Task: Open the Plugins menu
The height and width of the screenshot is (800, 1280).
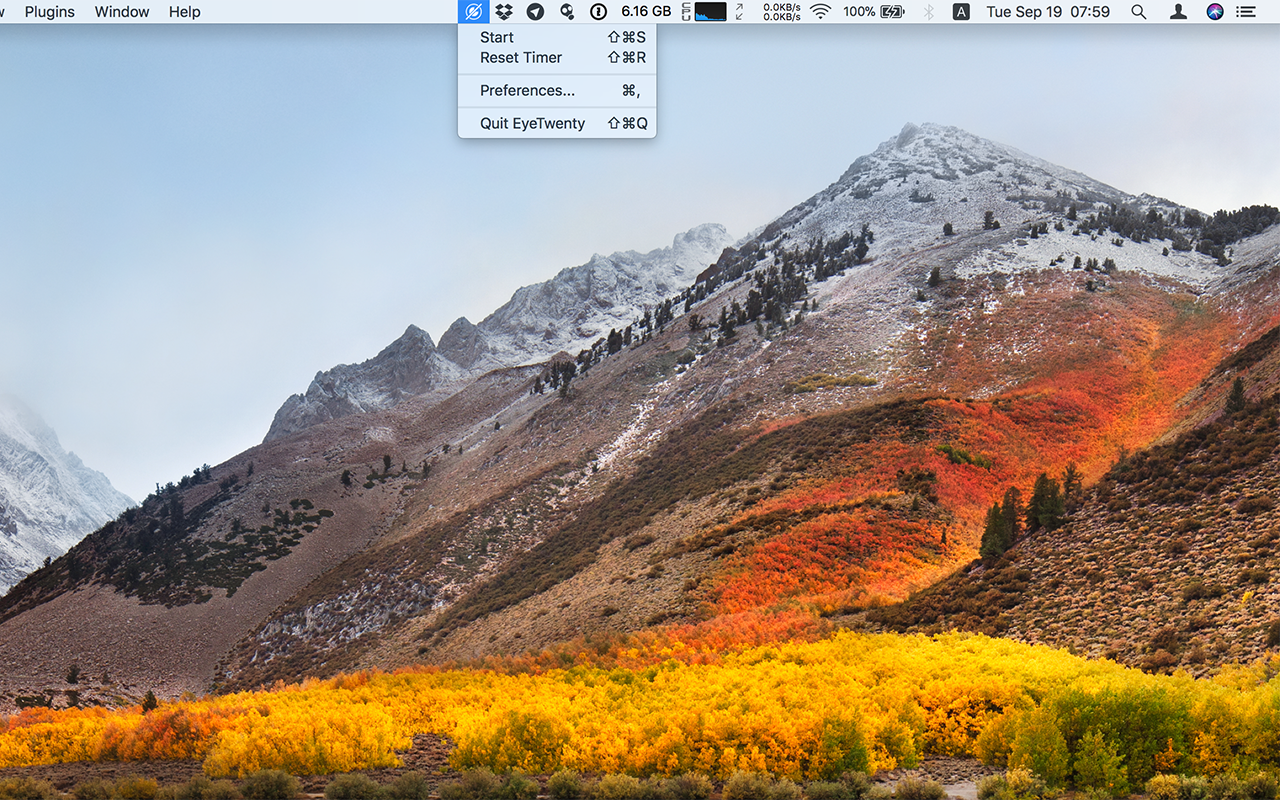Action: tap(50, 12)
